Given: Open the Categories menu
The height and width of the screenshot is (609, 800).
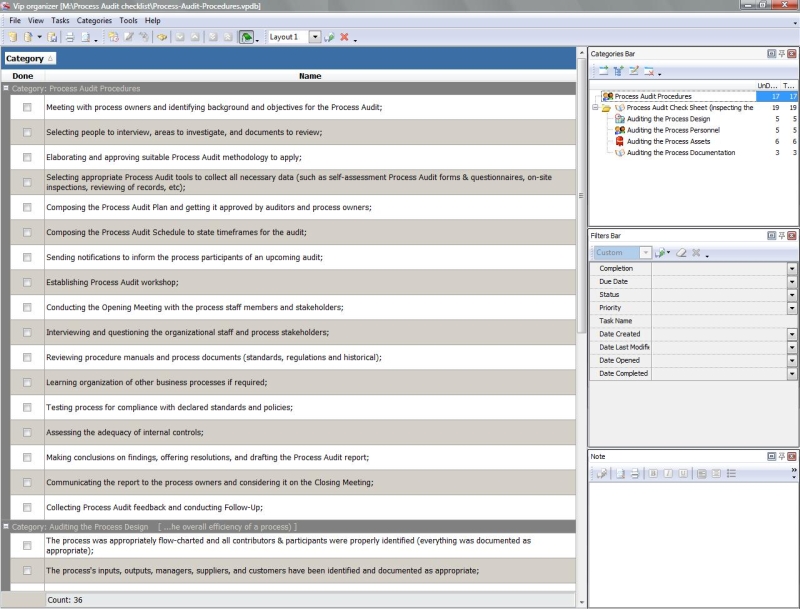Looking at the screenshot, I should click(x=94, y=20).
